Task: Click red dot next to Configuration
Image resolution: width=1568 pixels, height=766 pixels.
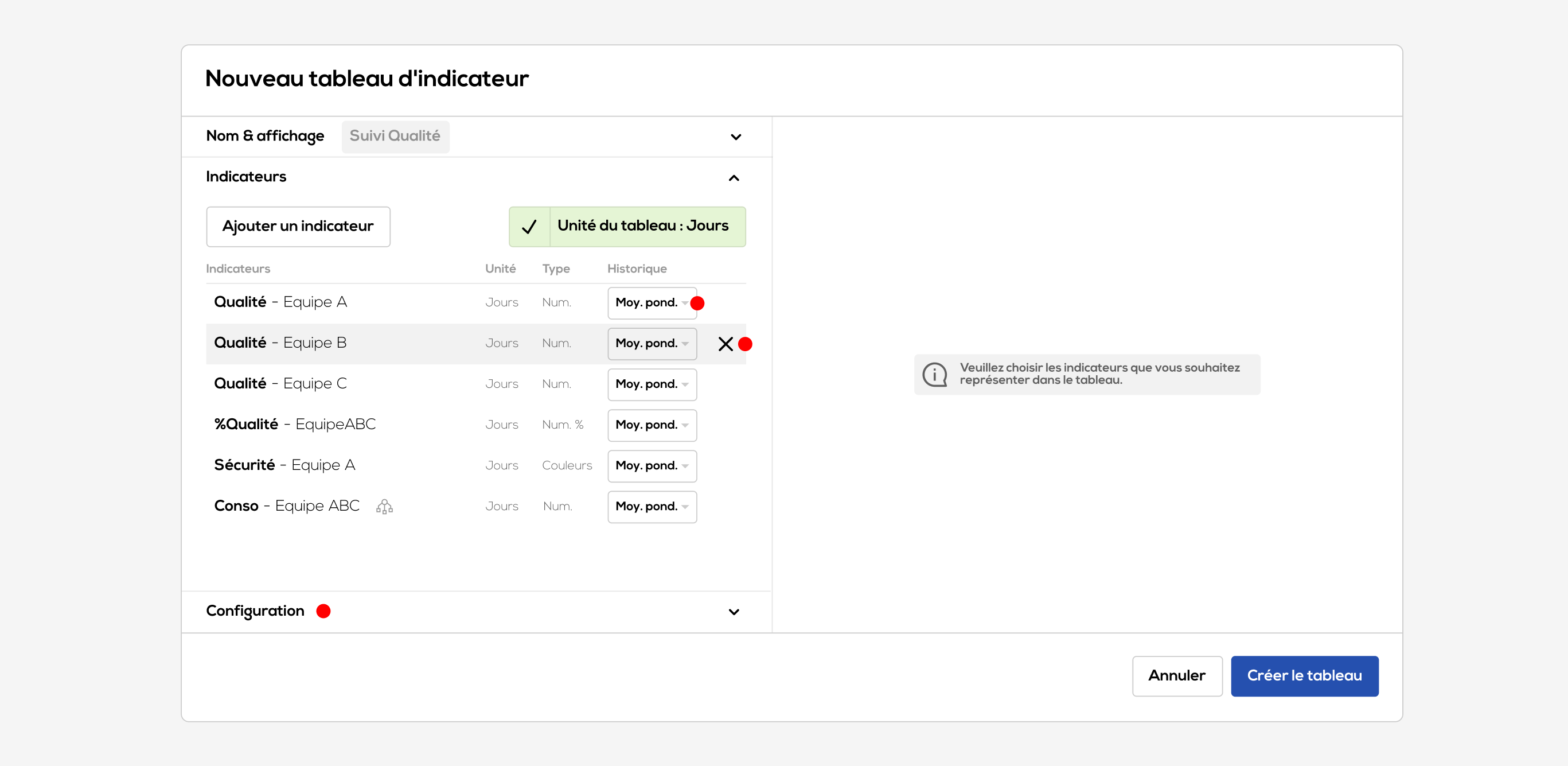Action: (323, 611)
